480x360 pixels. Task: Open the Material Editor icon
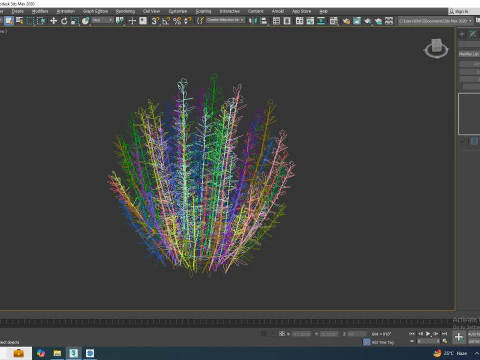333,21
